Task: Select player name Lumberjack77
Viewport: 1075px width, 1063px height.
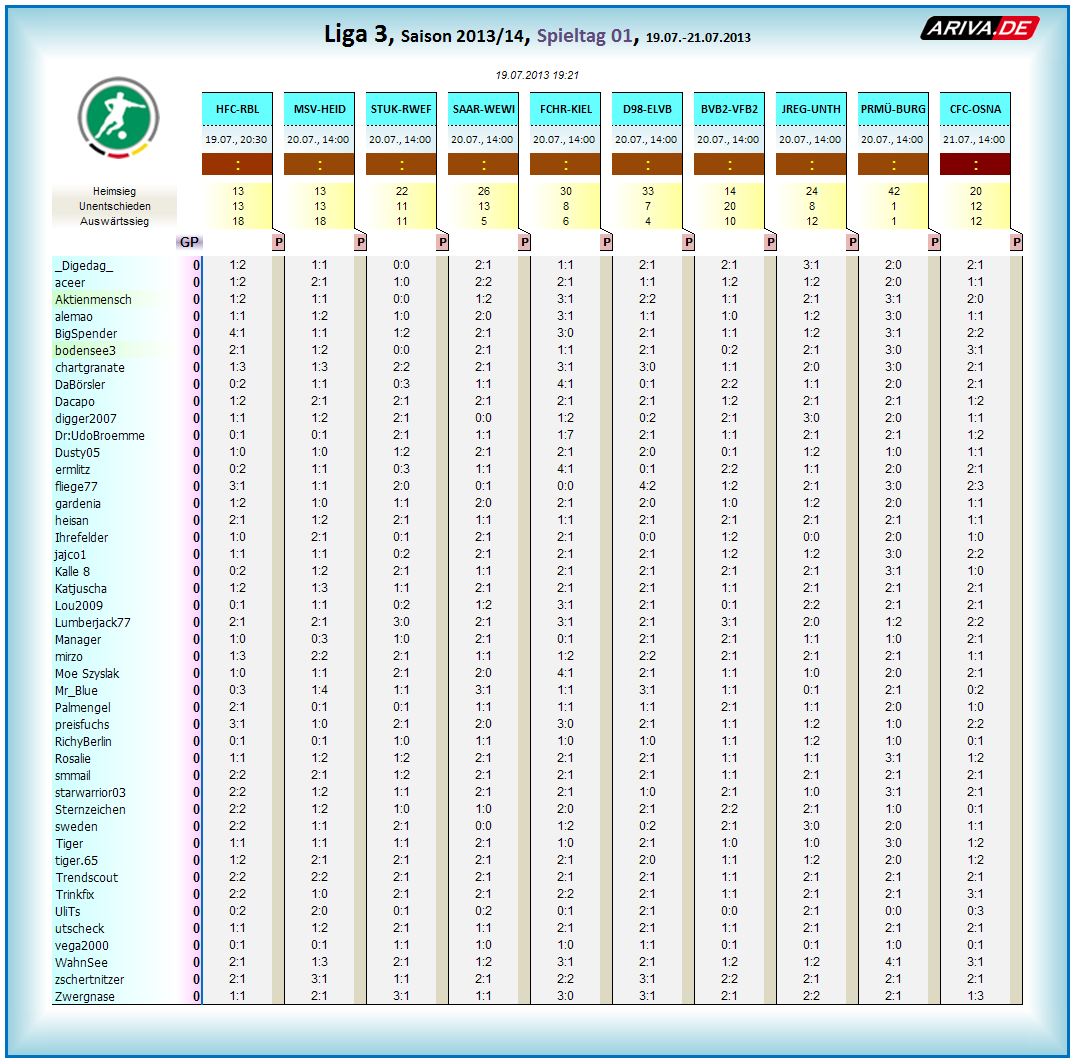Action: pyautogui.click(x=93, y=623)
